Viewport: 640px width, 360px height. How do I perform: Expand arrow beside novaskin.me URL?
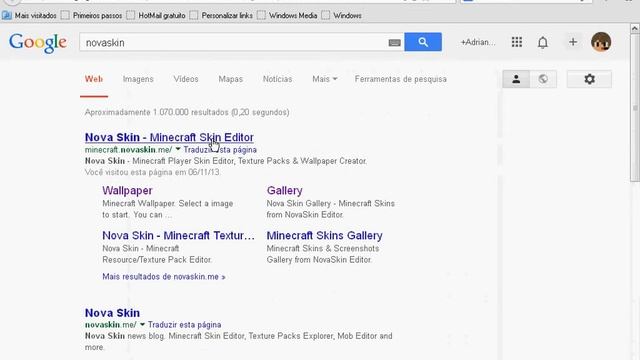(142, 324)
